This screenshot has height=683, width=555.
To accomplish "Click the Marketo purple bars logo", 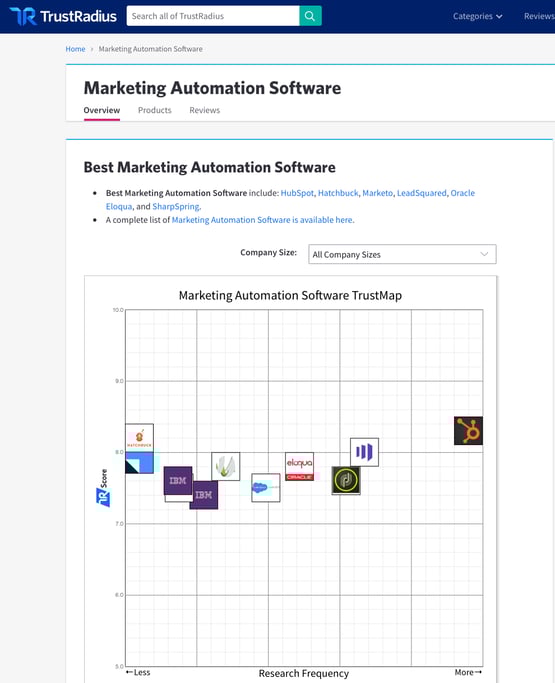I will tap(364, 452).
